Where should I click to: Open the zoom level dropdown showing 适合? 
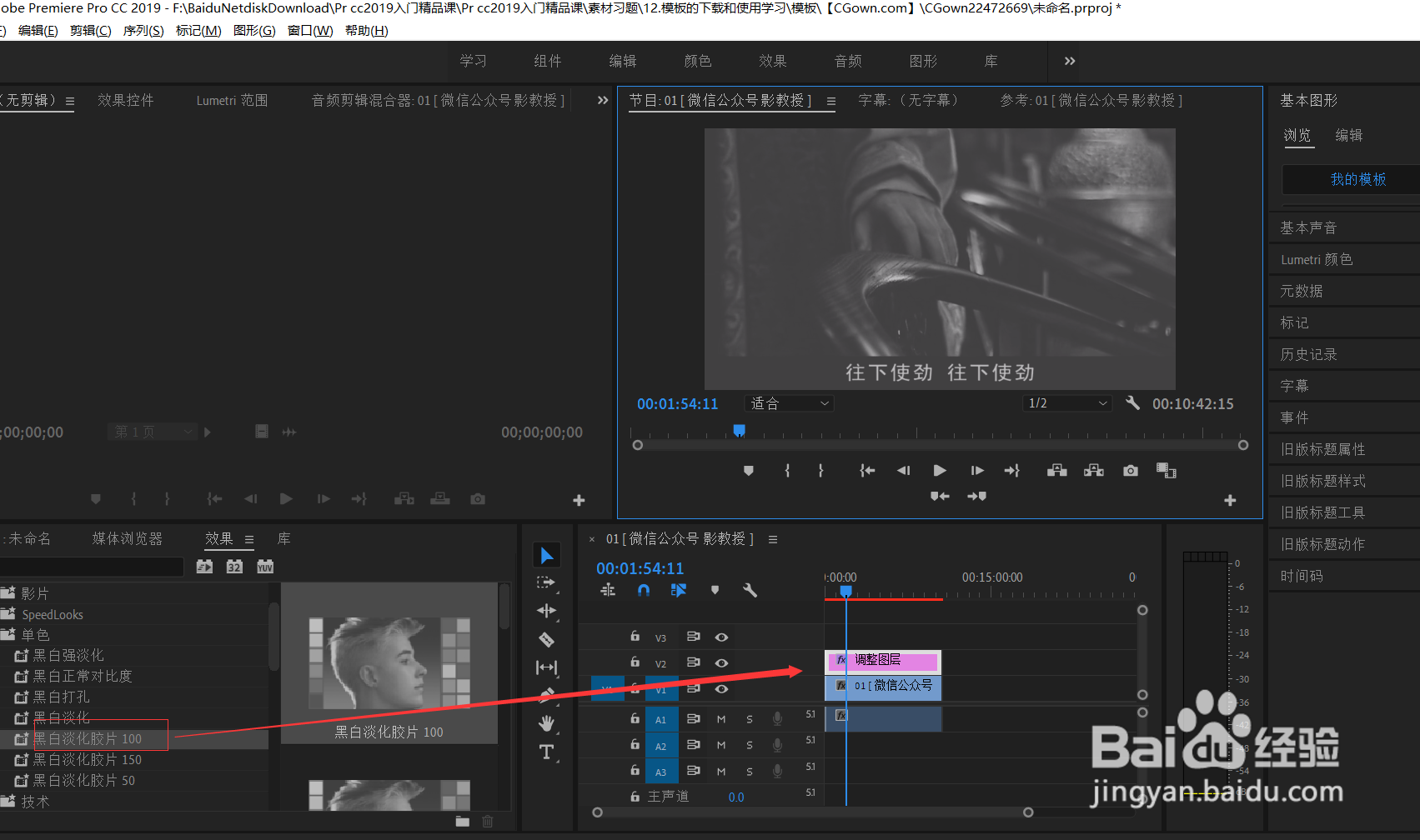pos(789,403)
